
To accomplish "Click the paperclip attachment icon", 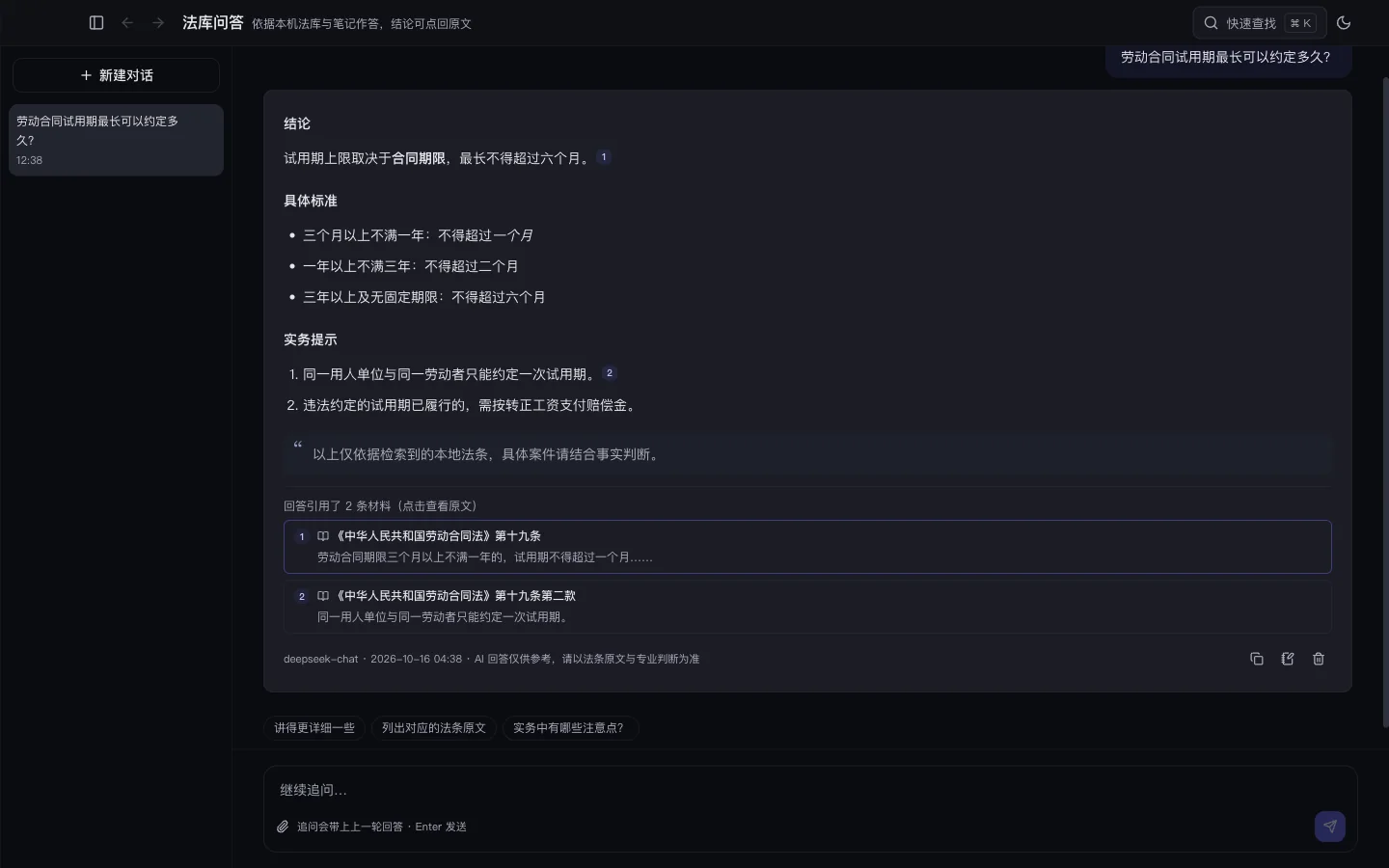I will pyautogui.click(x=283, y=827).
